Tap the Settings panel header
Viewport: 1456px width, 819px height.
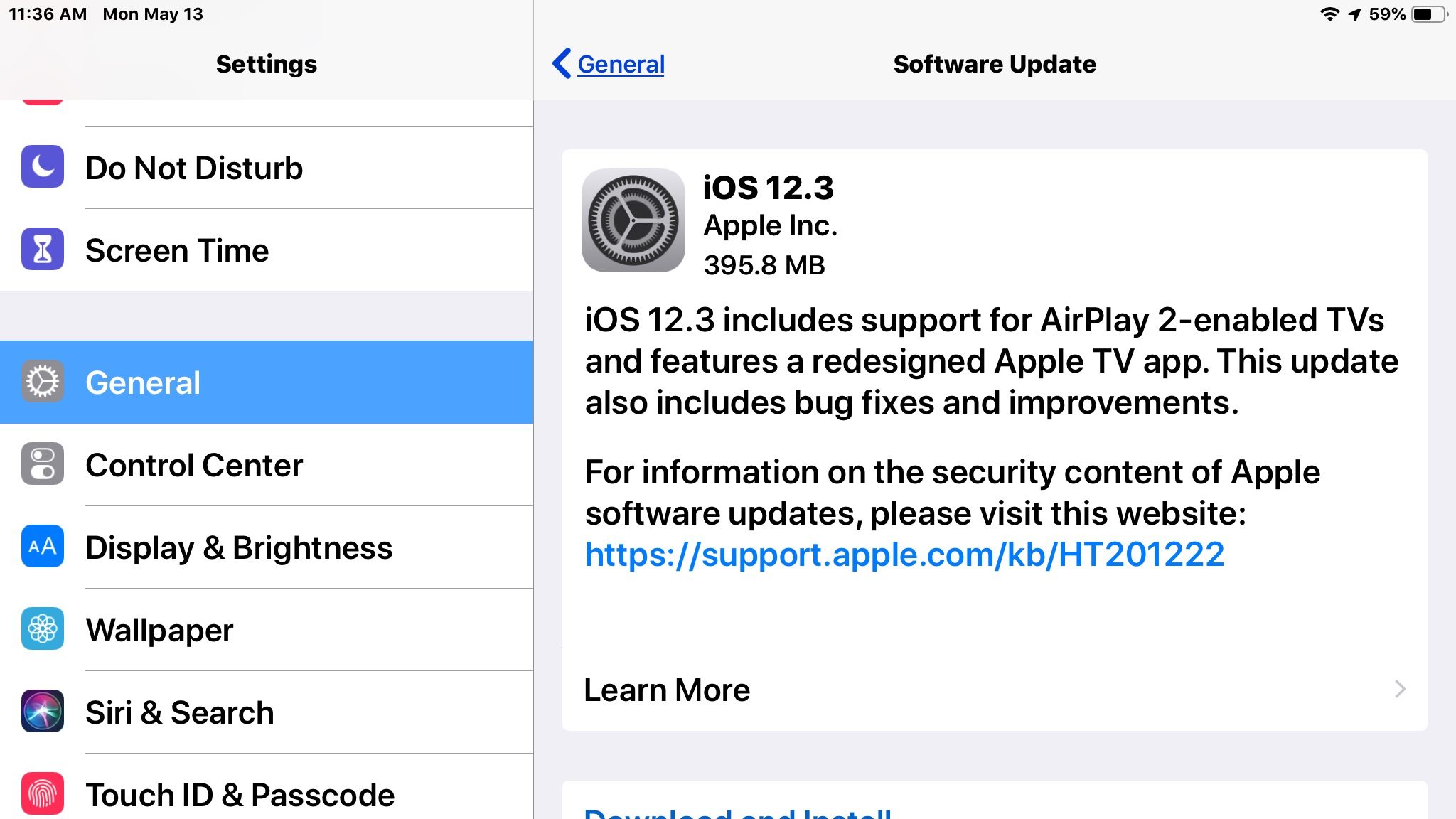point(266,63)
